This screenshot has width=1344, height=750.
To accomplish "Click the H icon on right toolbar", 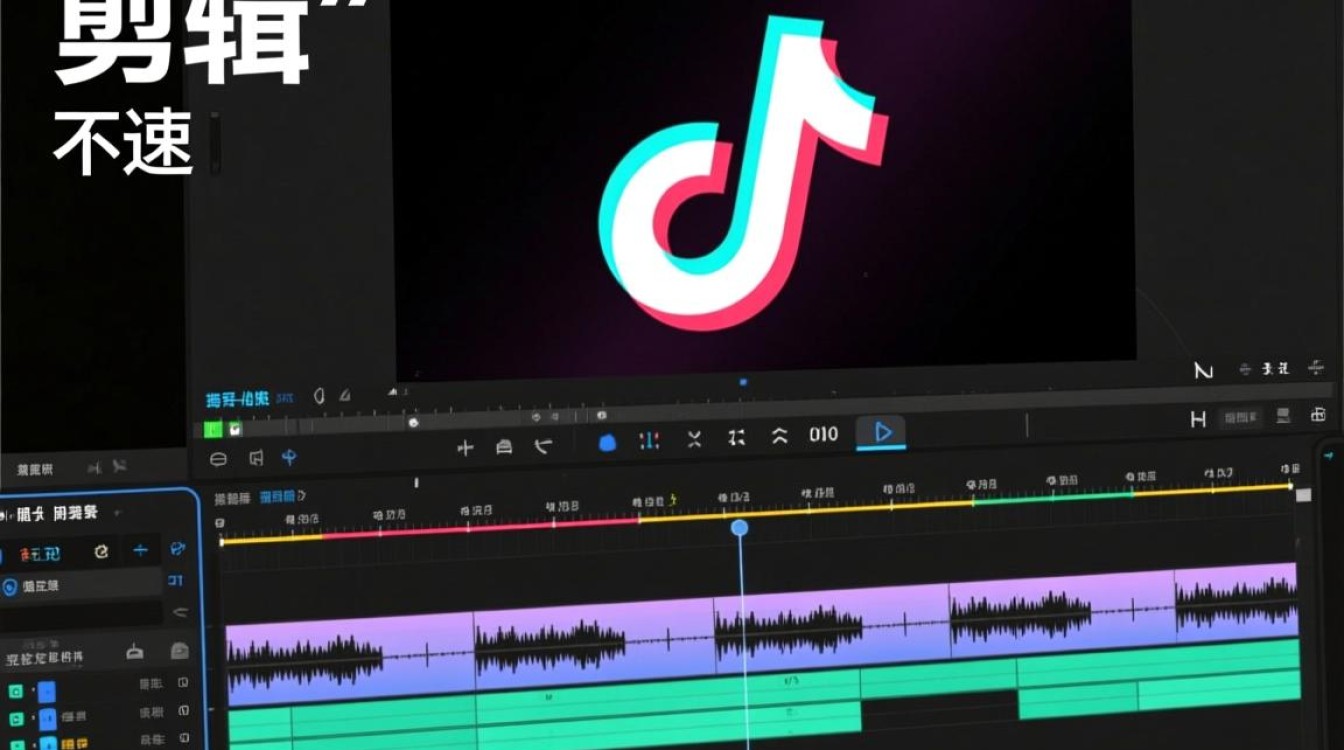I will (x=1198, y=420).
